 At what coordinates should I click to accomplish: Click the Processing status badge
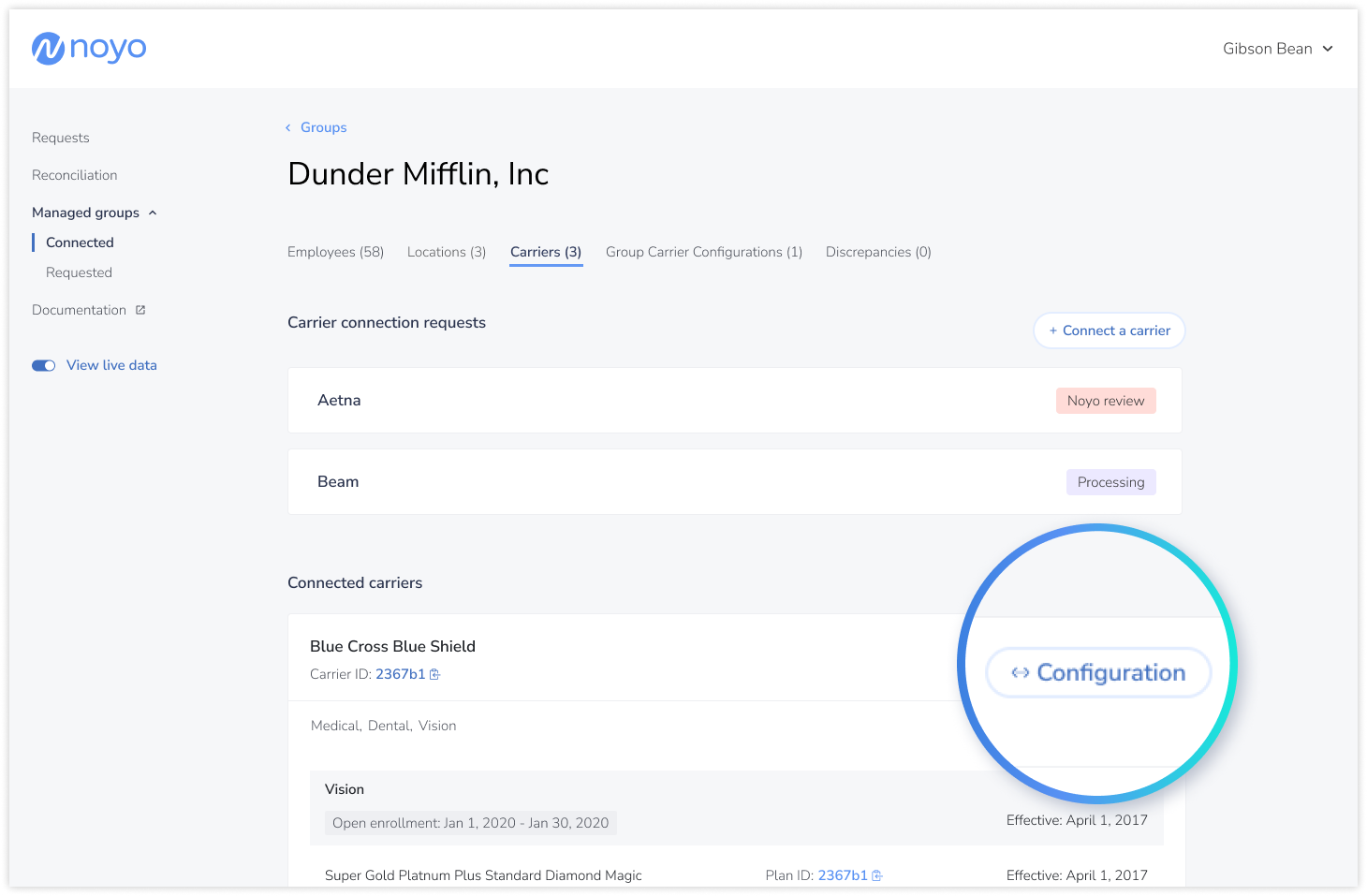coord(1111,482)
